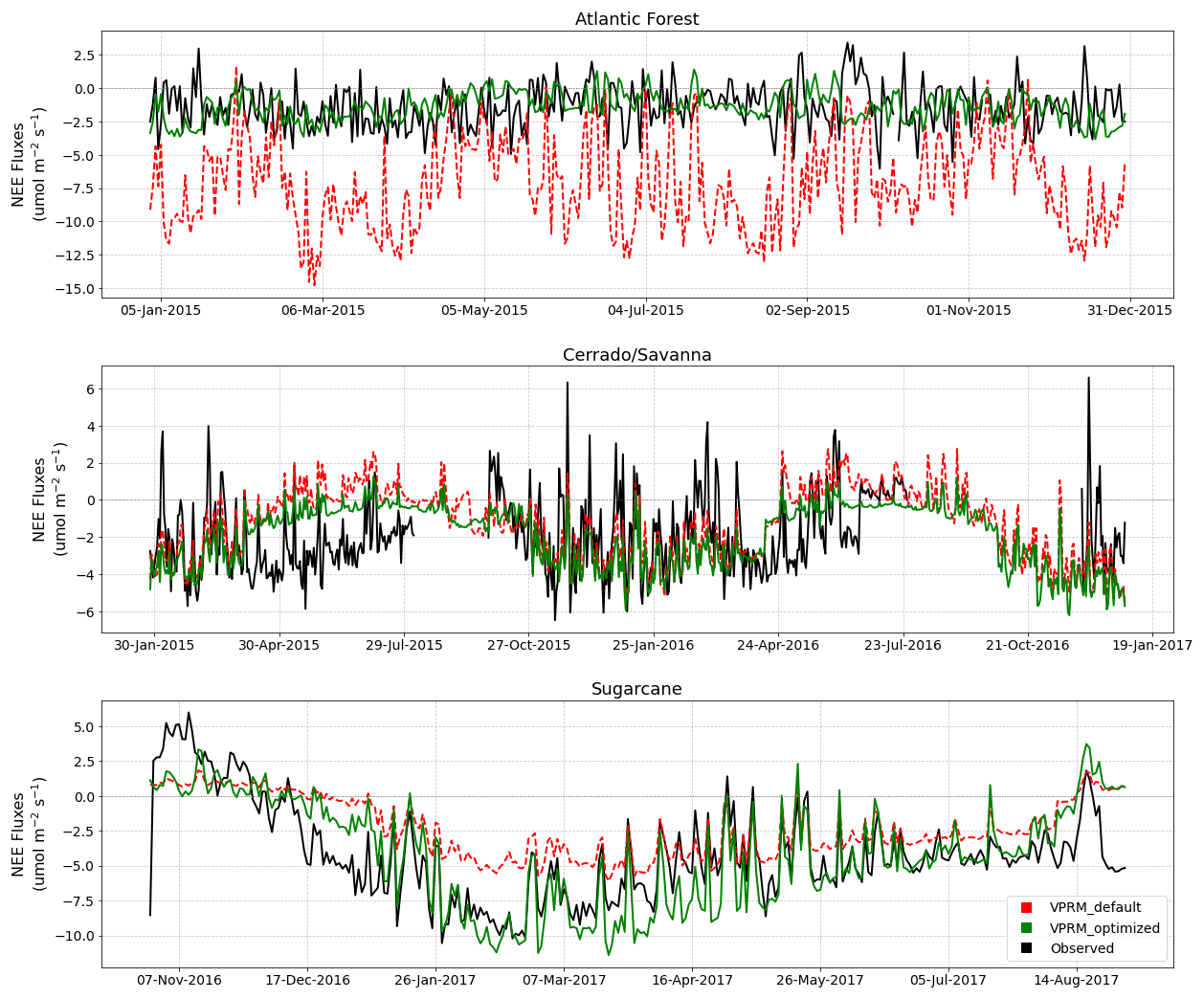Click the green VPRM_optimized legend swatch
The width and height of the screenshot is (1204, 999).
coord(1026,928)
